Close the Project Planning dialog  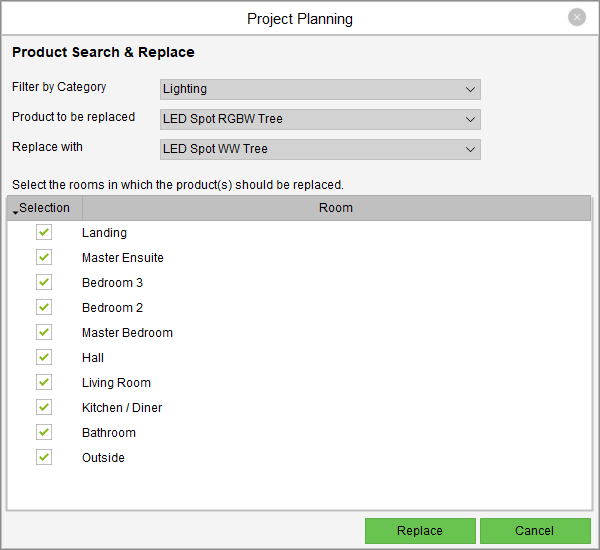click(x=577, y=17)
